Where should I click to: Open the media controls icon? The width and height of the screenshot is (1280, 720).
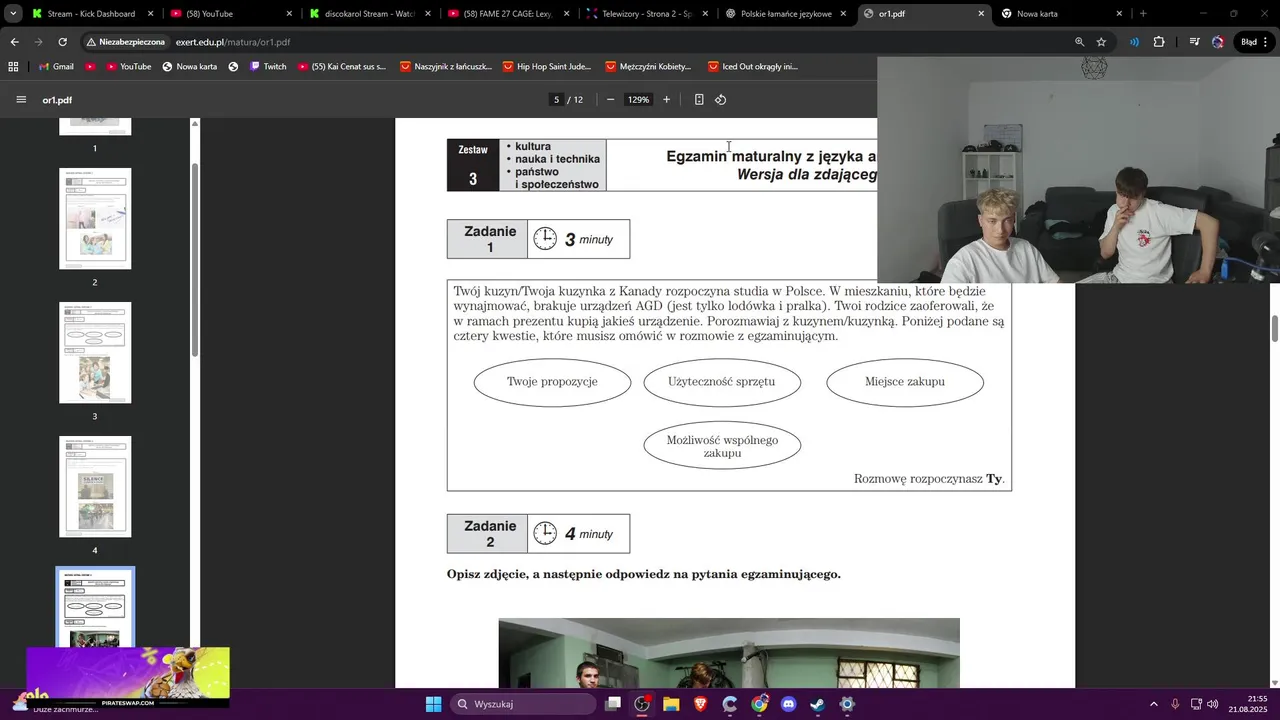[x=1194, y=42]
